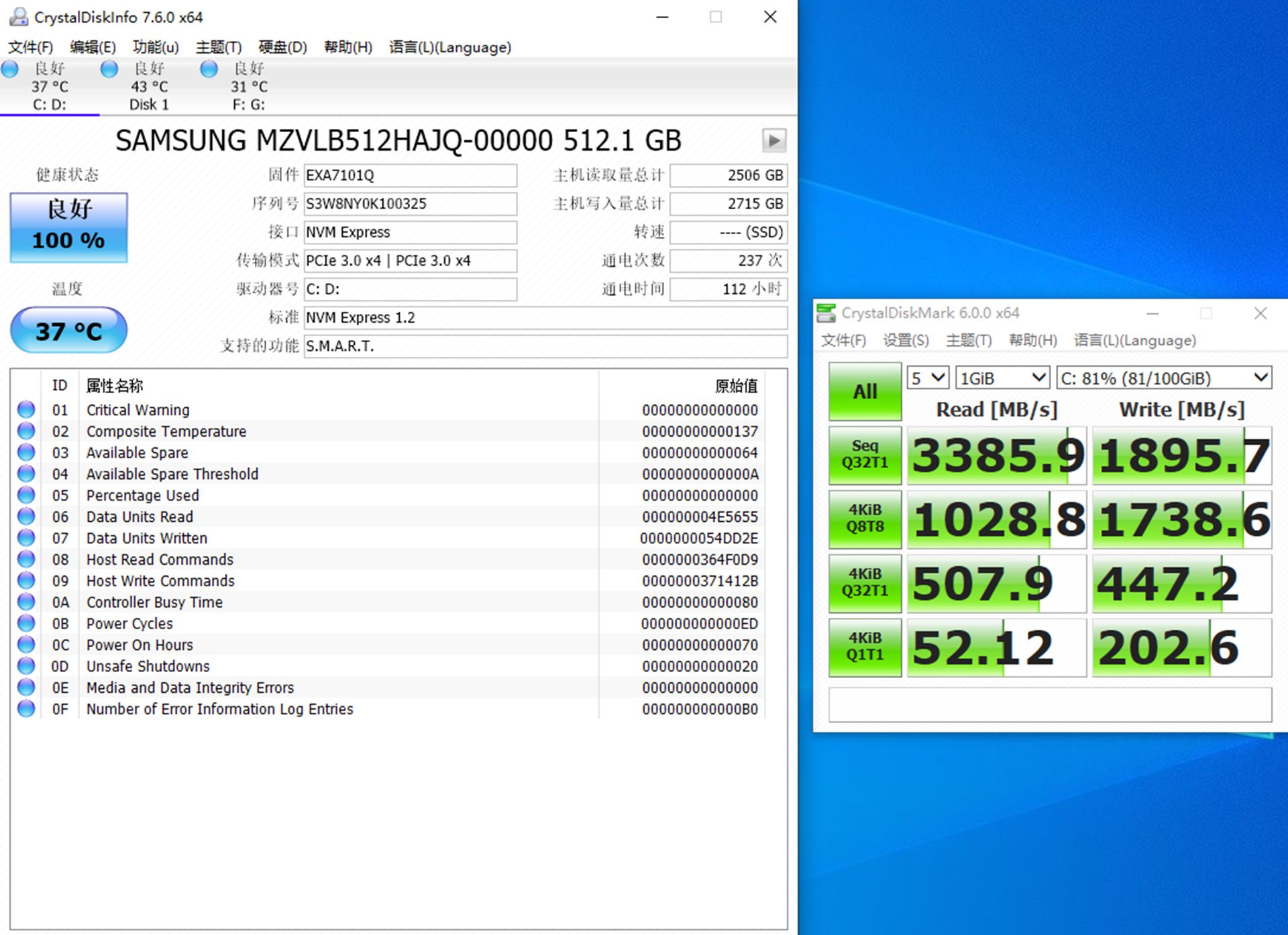
Task: Click the 37°C temperature gauge indicator
Action: 68,329
